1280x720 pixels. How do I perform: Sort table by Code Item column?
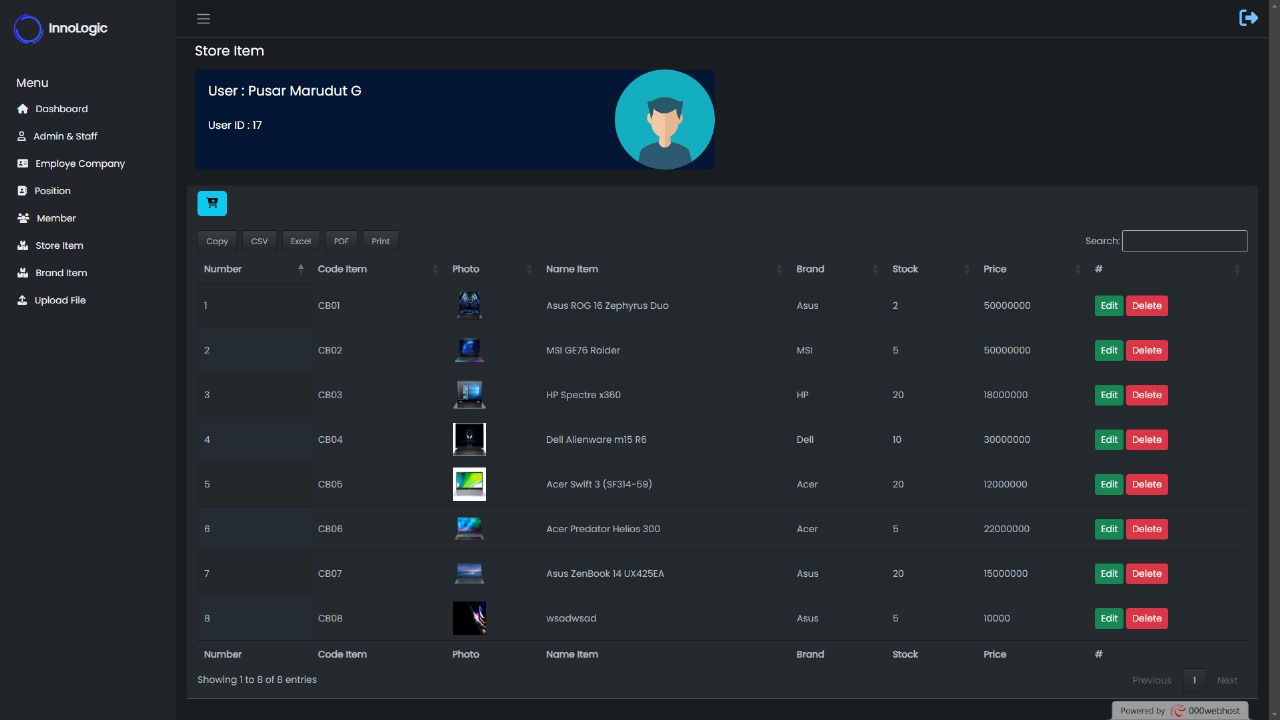(x=378, y=269)
